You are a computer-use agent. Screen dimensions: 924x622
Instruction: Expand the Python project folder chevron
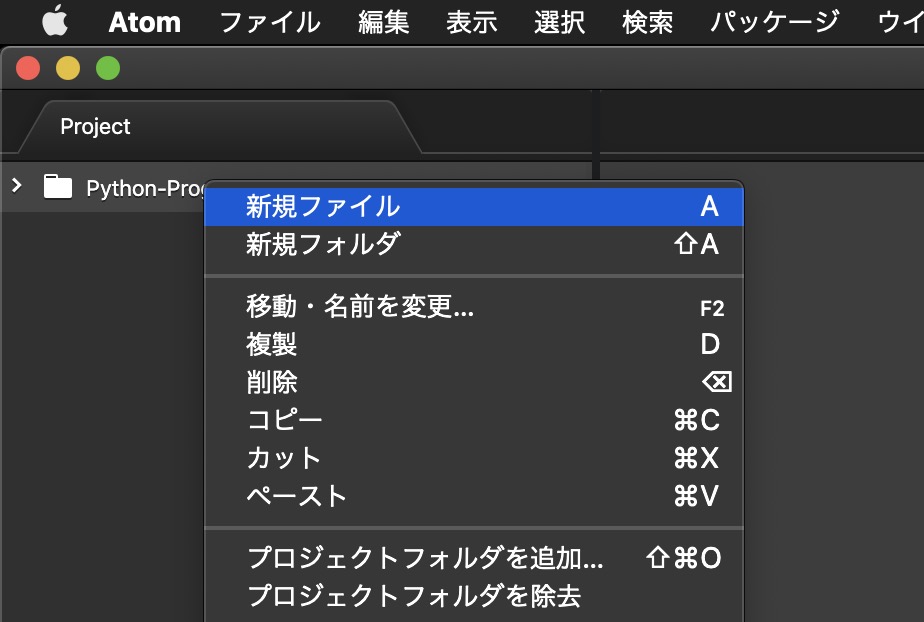[x=16, y=186]
